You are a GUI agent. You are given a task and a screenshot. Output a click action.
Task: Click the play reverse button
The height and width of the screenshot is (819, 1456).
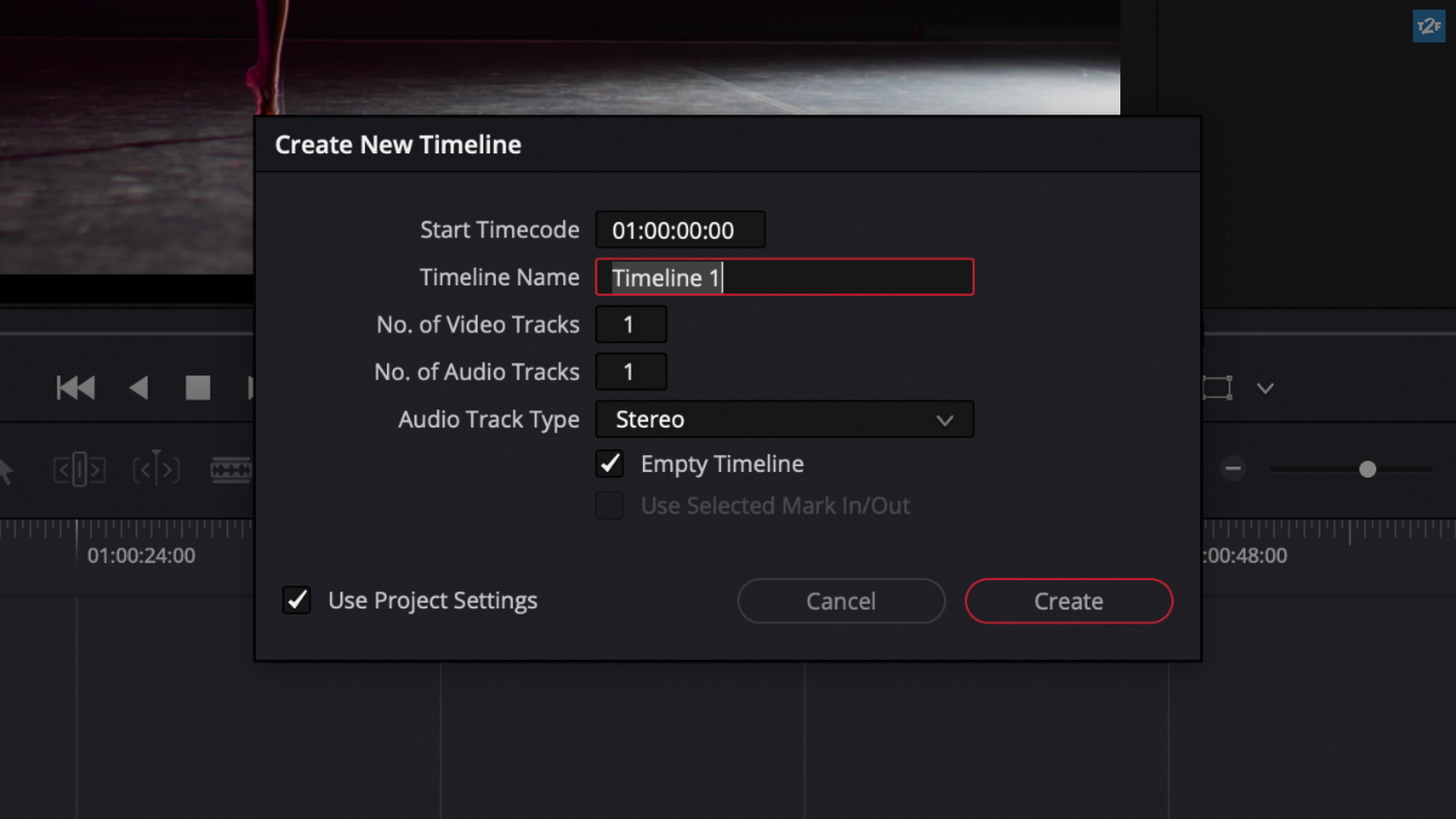click(x=138, y=388)
